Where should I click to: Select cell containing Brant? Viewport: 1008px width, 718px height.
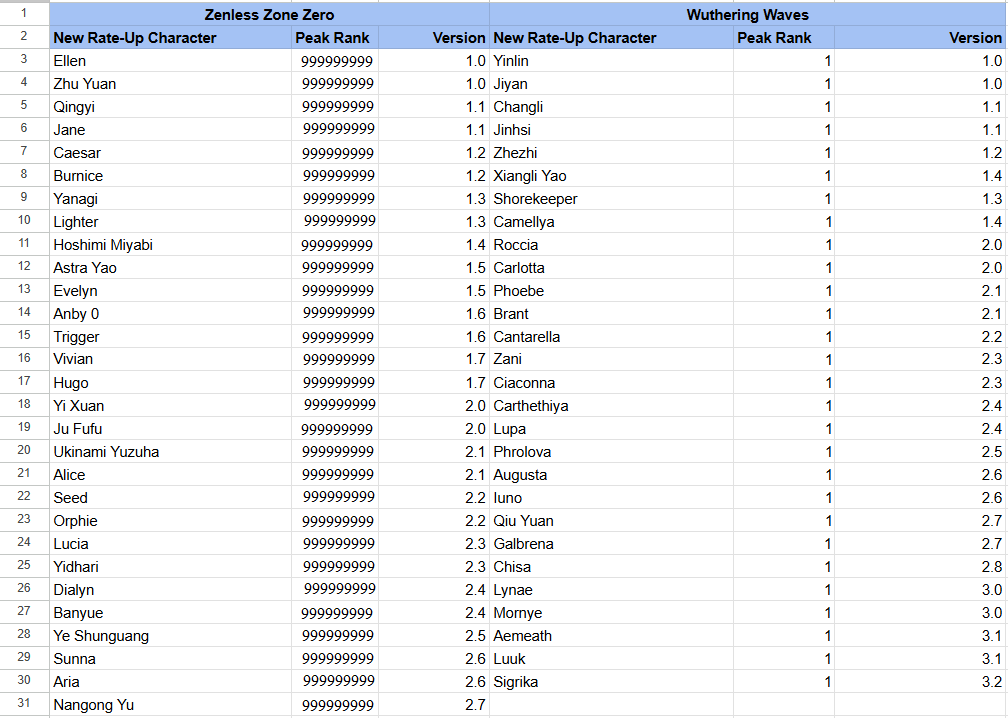611,314
